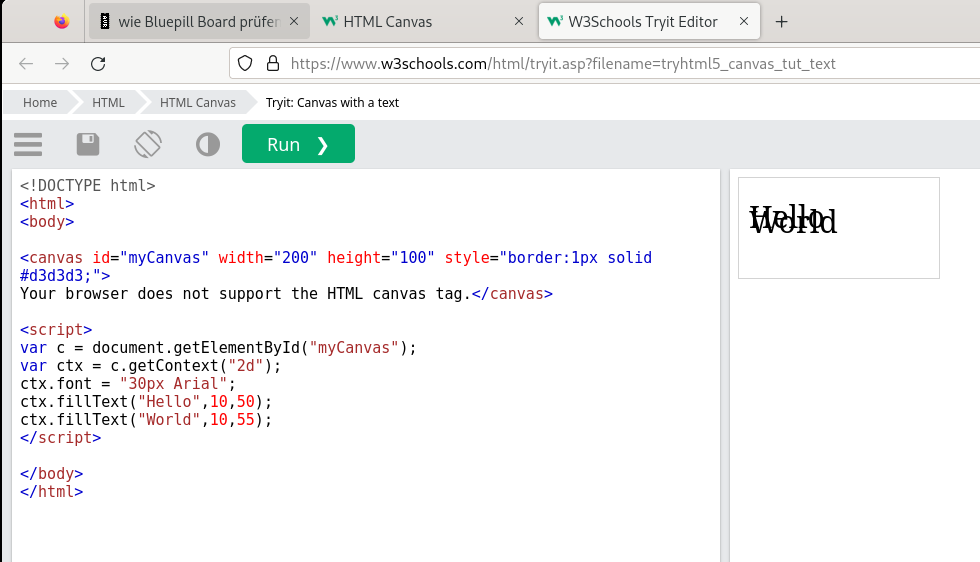Click the closing body tag line
This screenshot has width=980, height=562.
(x=51, y=474)
